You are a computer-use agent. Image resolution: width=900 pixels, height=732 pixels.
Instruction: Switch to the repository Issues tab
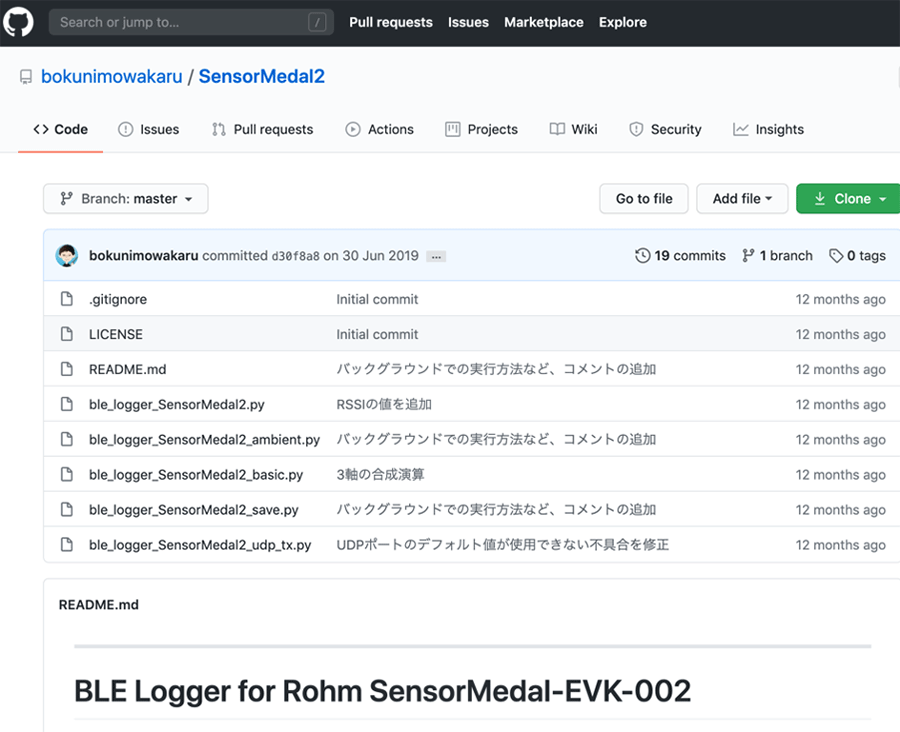point(149,130)
